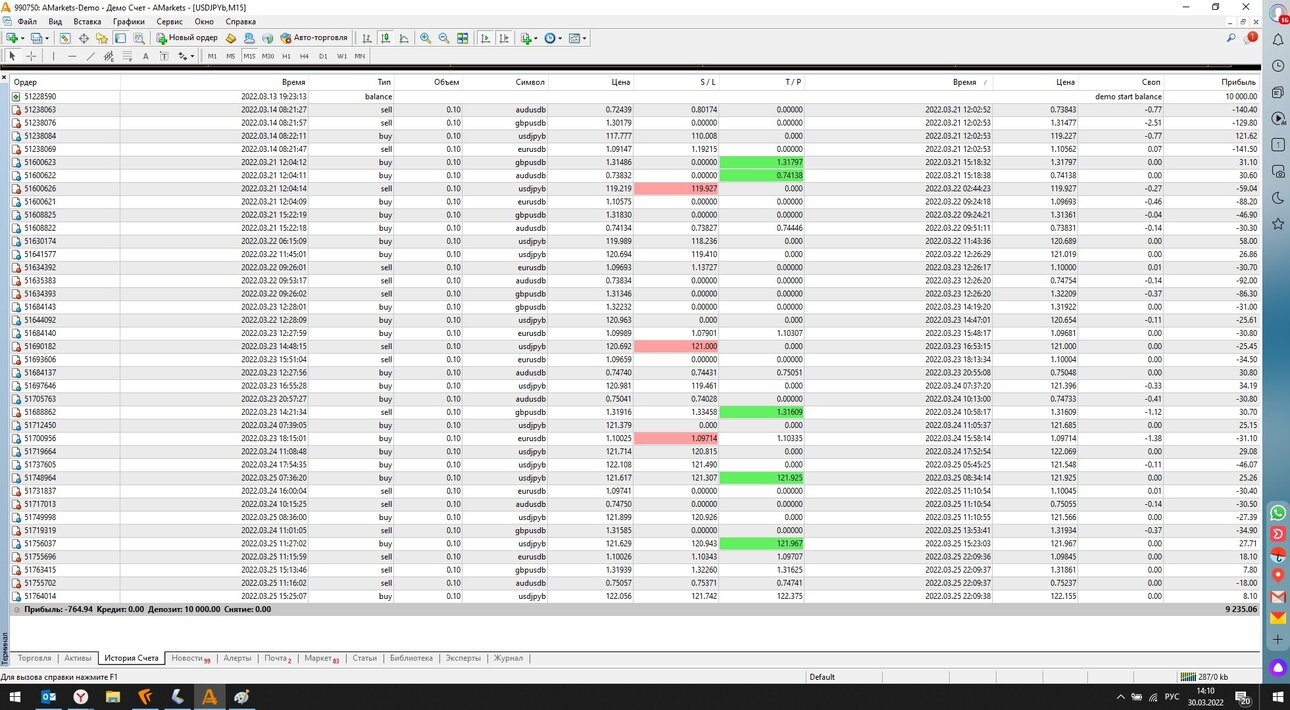Sort by the Символ column header

530,82
